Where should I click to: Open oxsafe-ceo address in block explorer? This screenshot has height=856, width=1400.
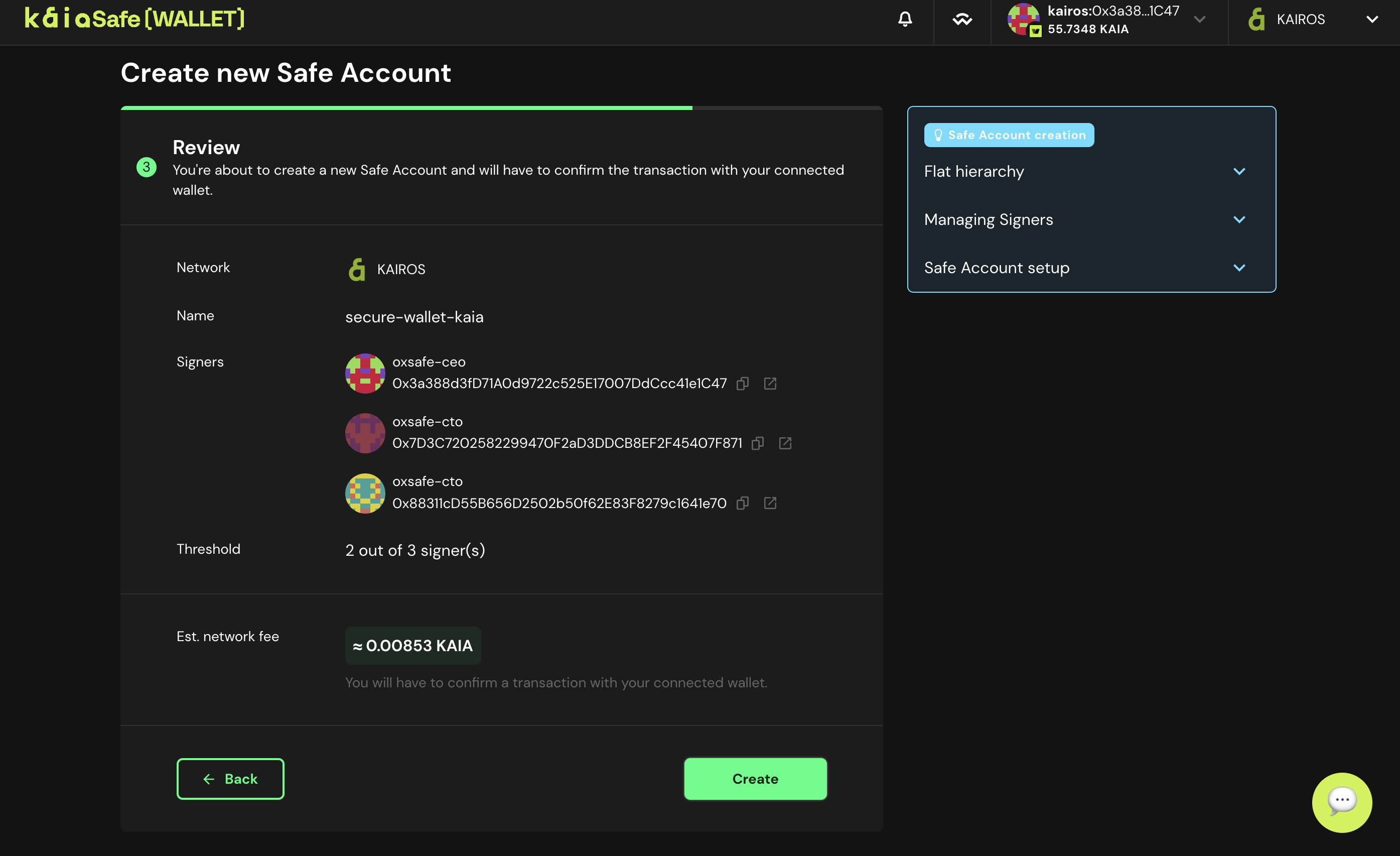pos(770,384)
